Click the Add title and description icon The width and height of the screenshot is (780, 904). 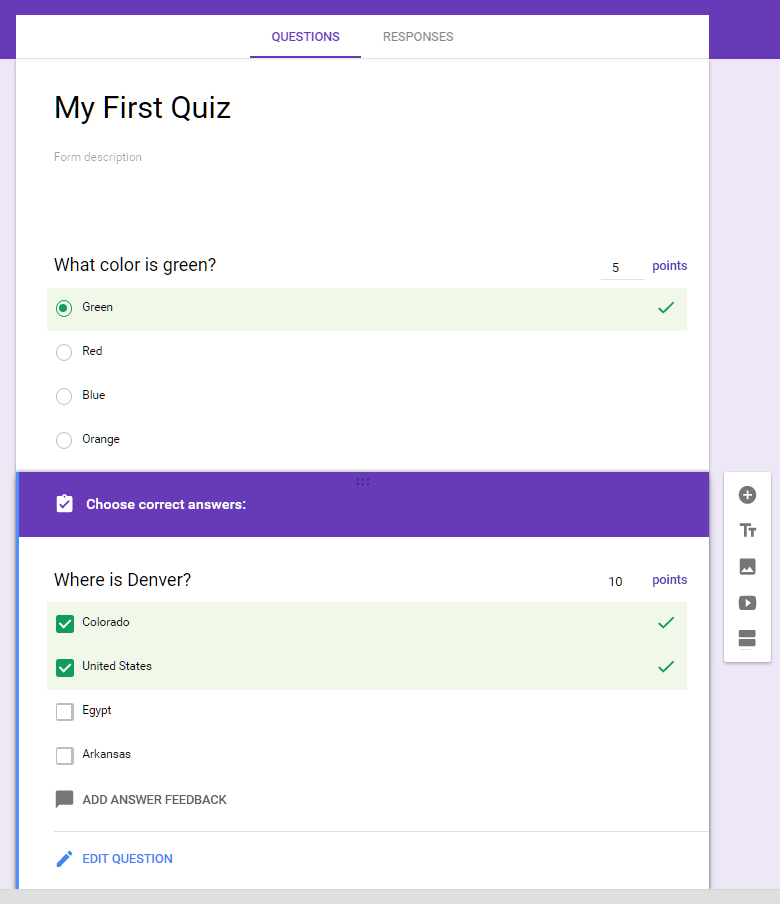[x=747, y=530]
